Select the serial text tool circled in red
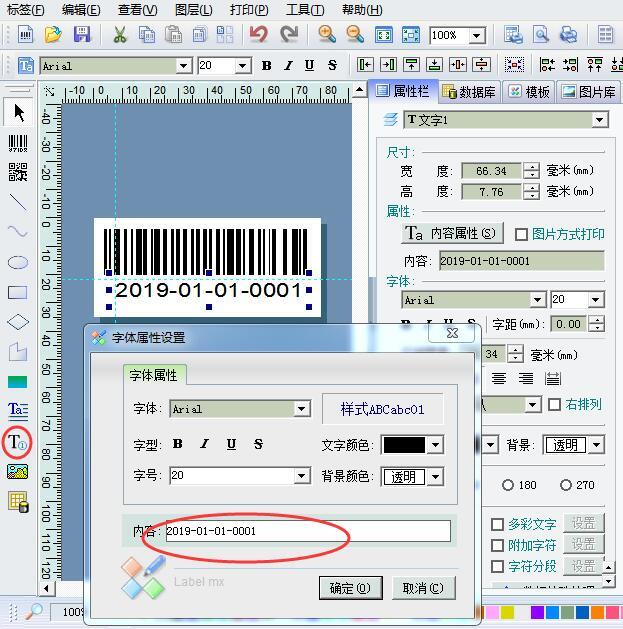The image size is (623, 629). (x=17, y=442)
